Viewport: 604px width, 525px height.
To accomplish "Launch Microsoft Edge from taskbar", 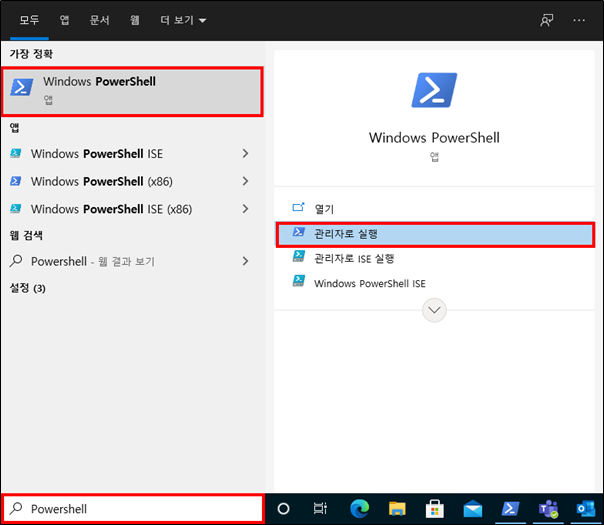I will 359,509.
